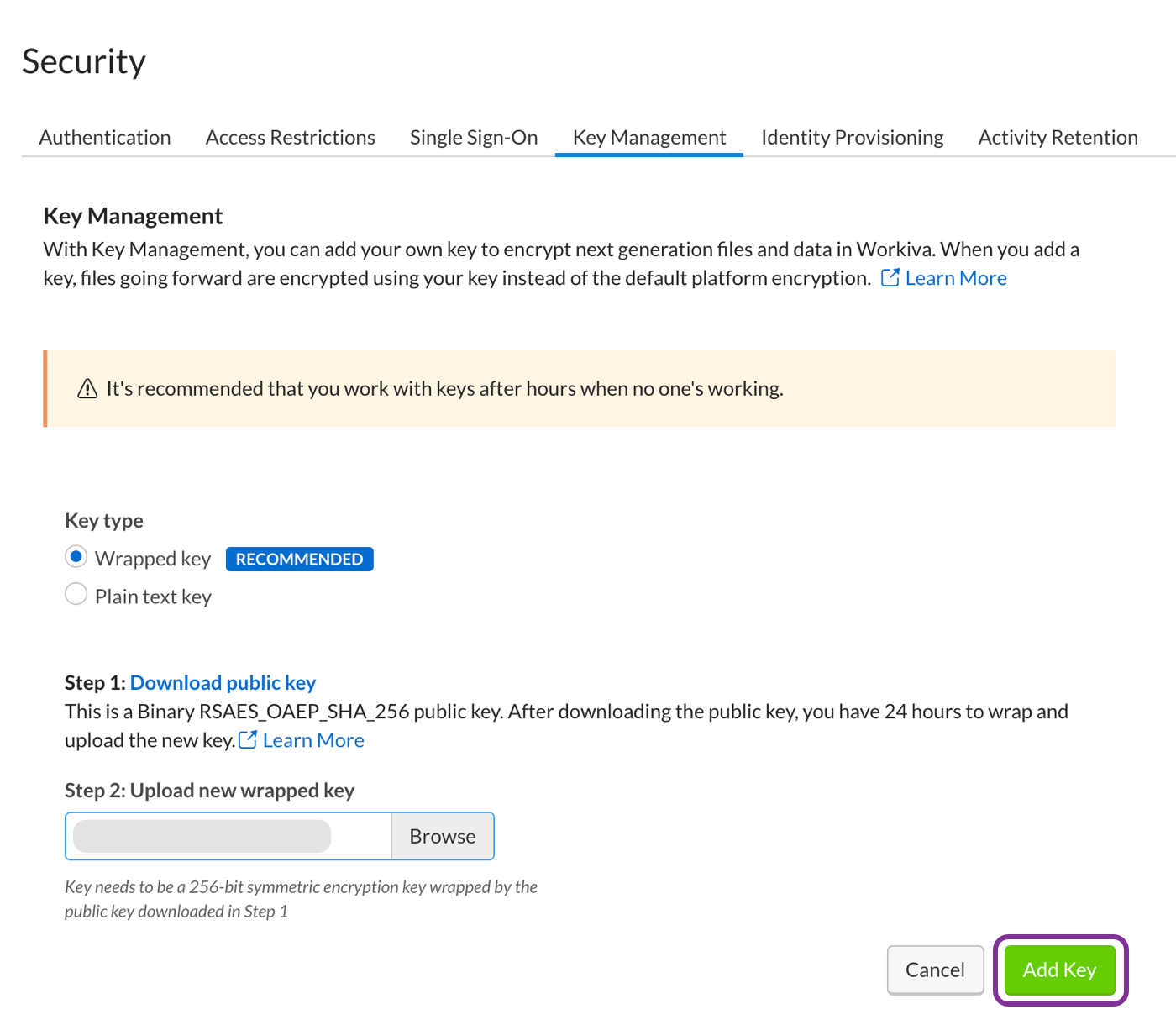Click the Security page heading
Viewport: 1176px width, 1025px height.
(84, 62)
